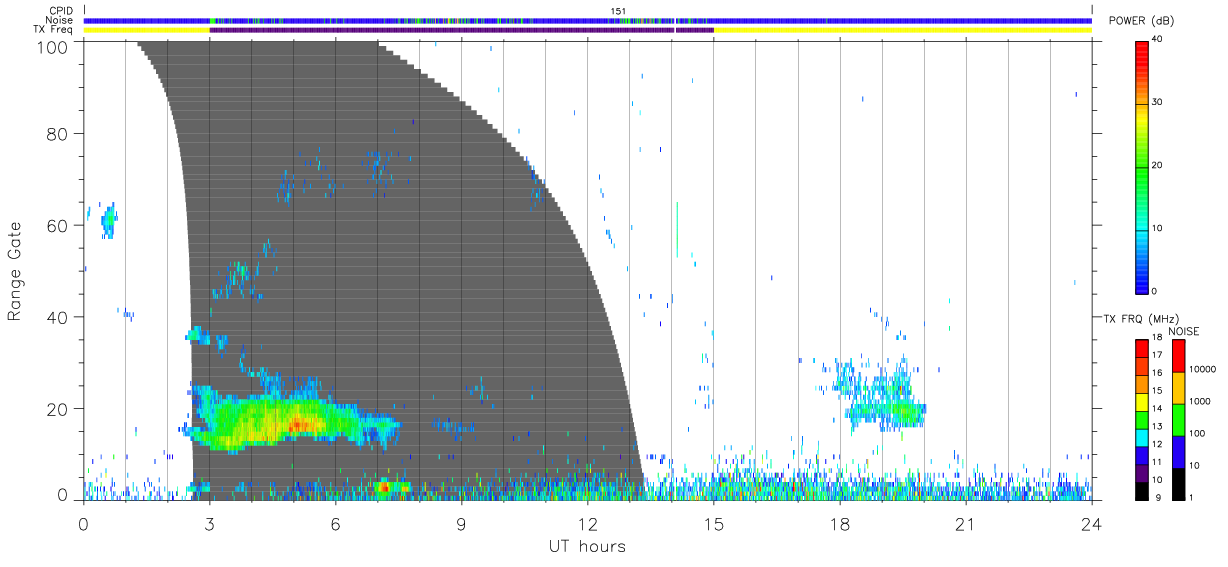1228x567 pixels.
Task: Click x-axis tick label '18'
Action: click(x=840, y=523)
